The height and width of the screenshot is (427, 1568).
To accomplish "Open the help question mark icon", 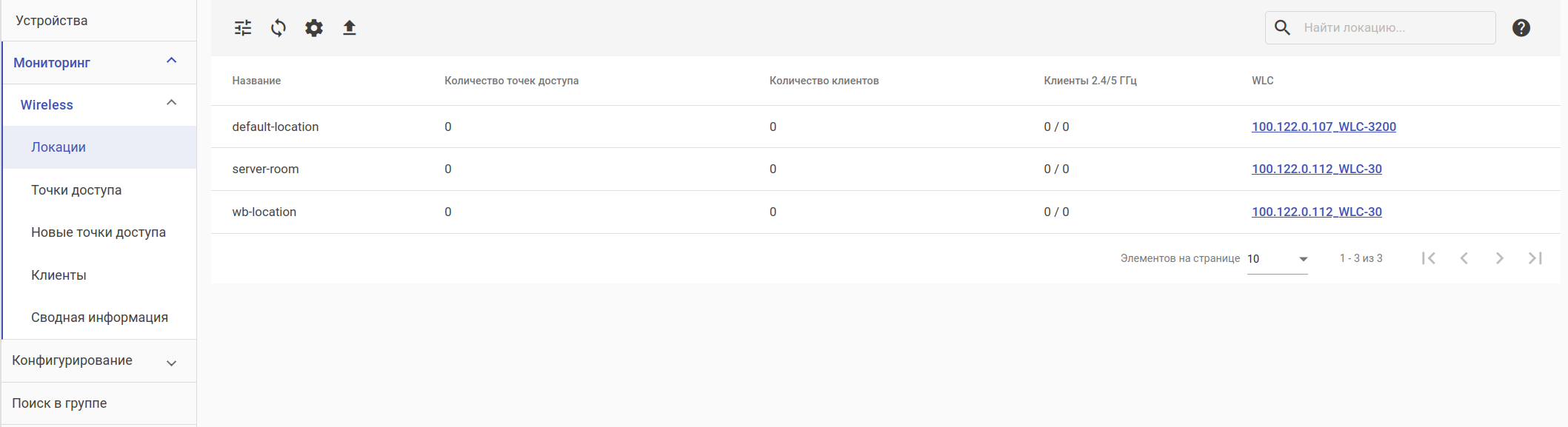I will click(1521, 28).
